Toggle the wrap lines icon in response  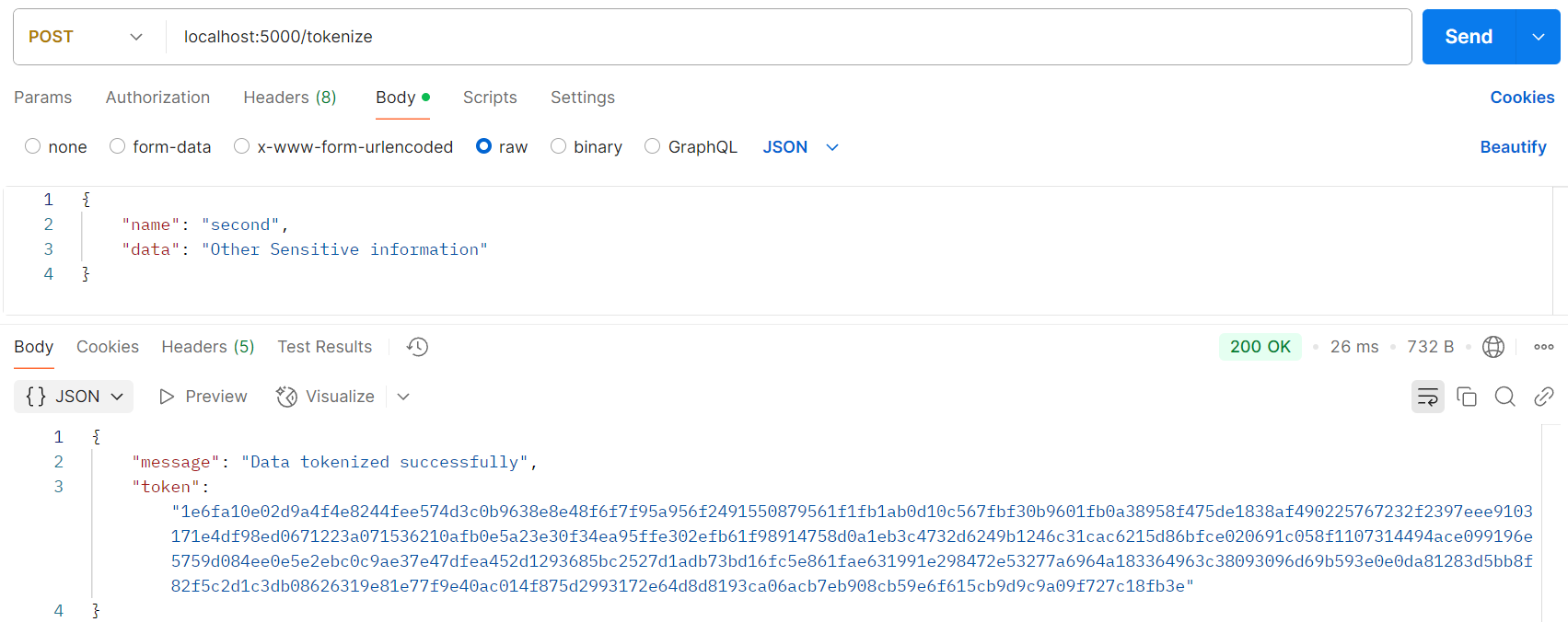click(x=1428, y=397)
